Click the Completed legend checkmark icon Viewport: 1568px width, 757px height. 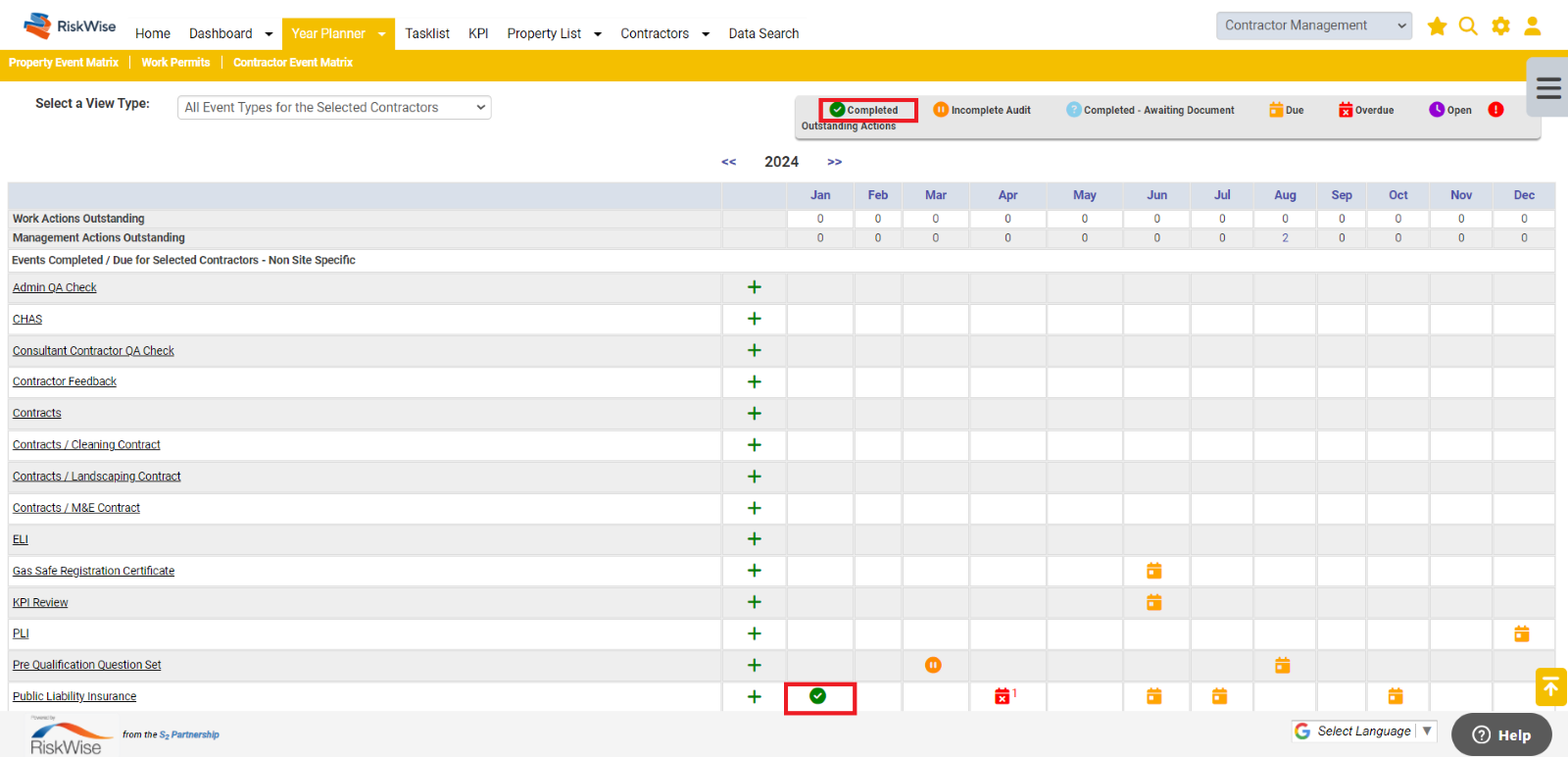[837, 110]
